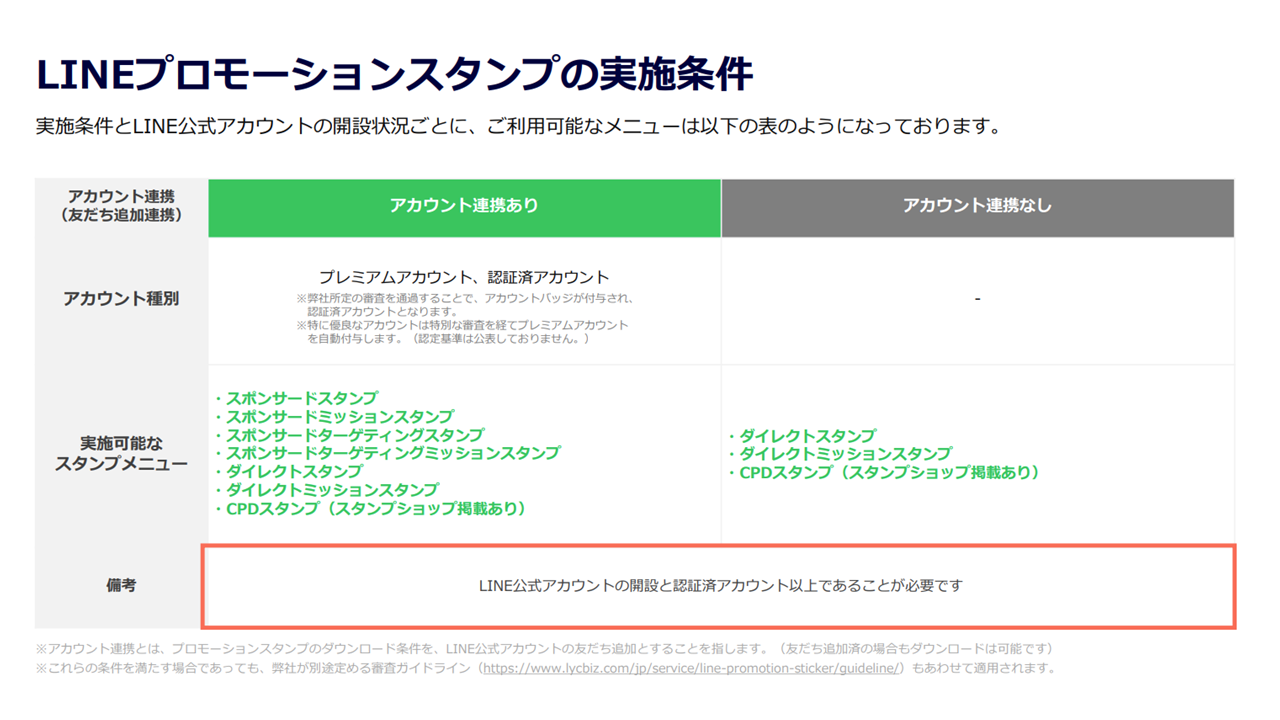Click the title 'LINEプロモーションスタンプの実施条件'
The width and height of the screenshot is (1280, 720).
click(x=394, y=75)
